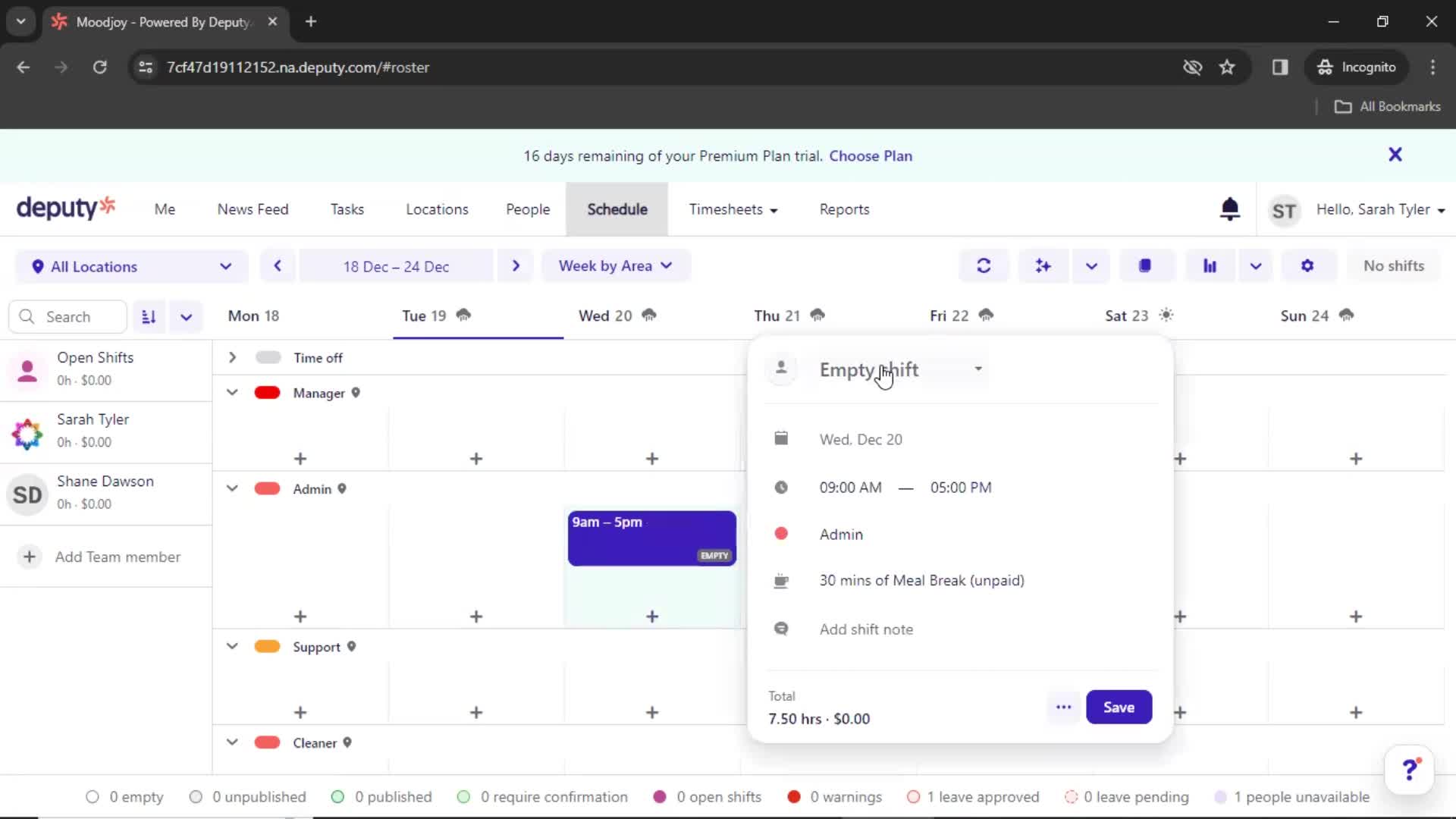The width and height of the screenshot is (1456, 819).
Task: Toggle the Time off row expander
Action: [x=231, y=357]
